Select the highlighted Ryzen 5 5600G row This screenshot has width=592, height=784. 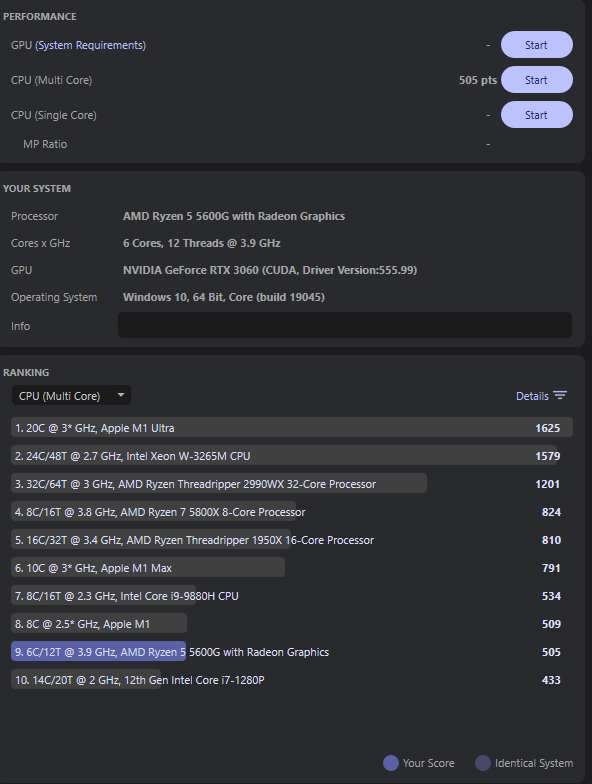pyautogui.click(x=292, y=652)
